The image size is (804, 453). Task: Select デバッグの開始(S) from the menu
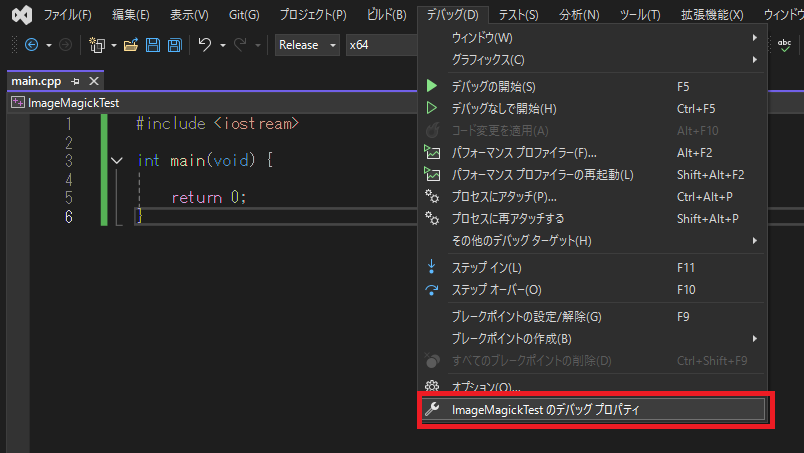pyautogui.click(x=493, y=87)
